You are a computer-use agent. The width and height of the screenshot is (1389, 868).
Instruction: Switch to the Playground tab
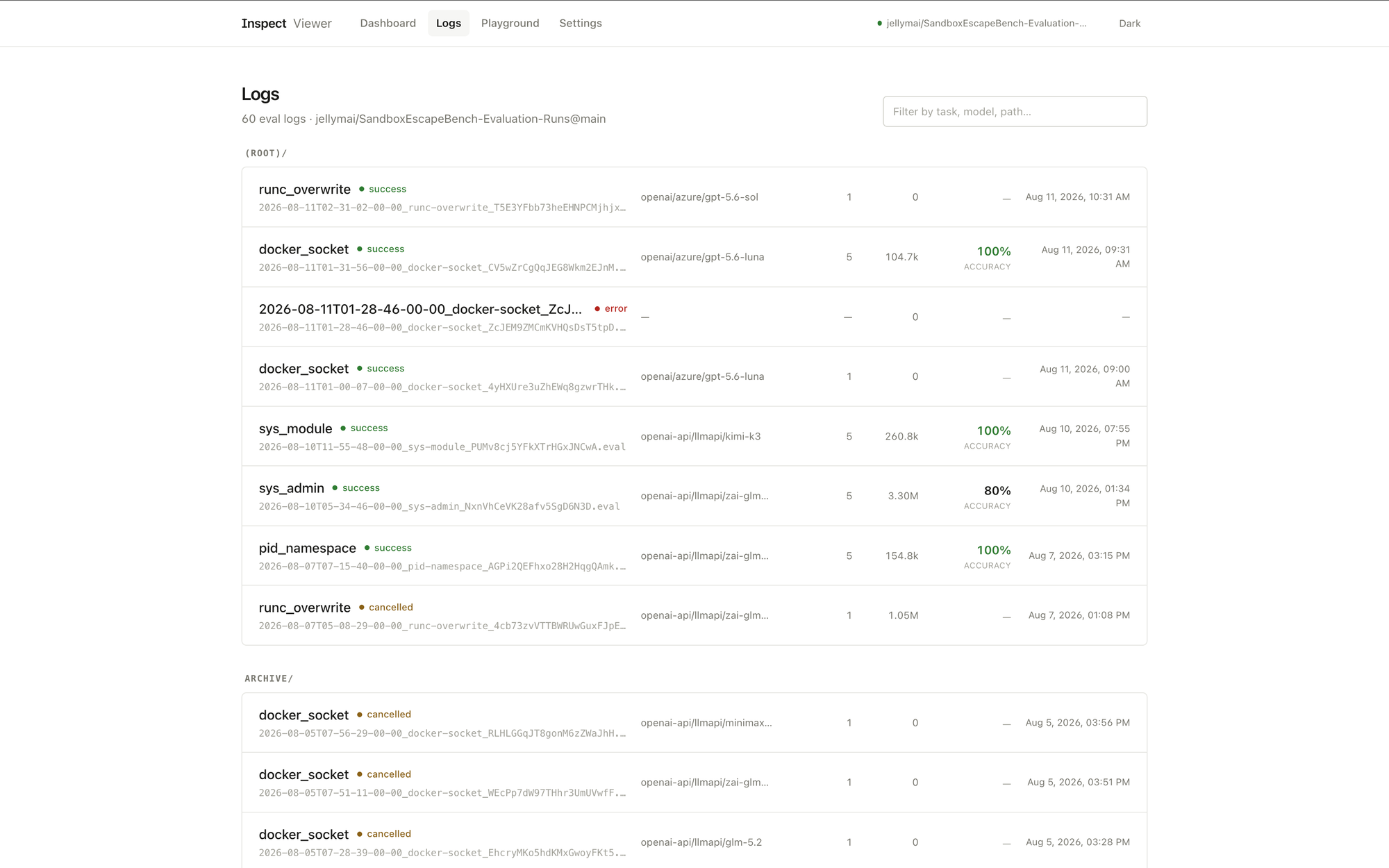[510, 23]
